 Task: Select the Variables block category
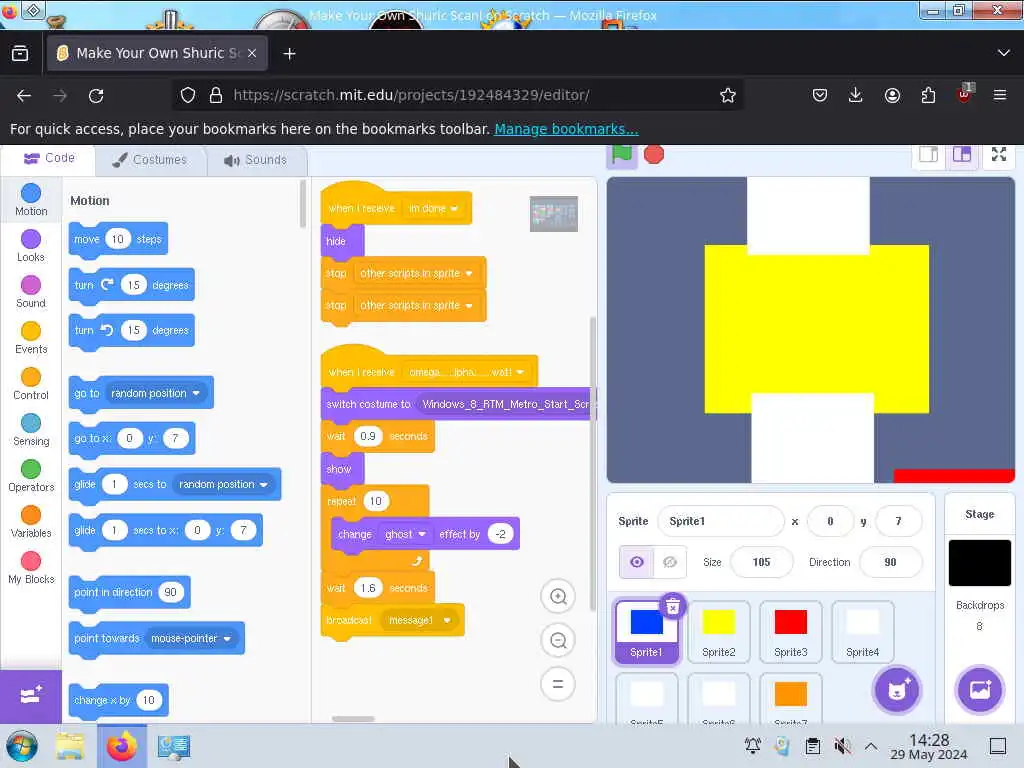pos(31,522)
